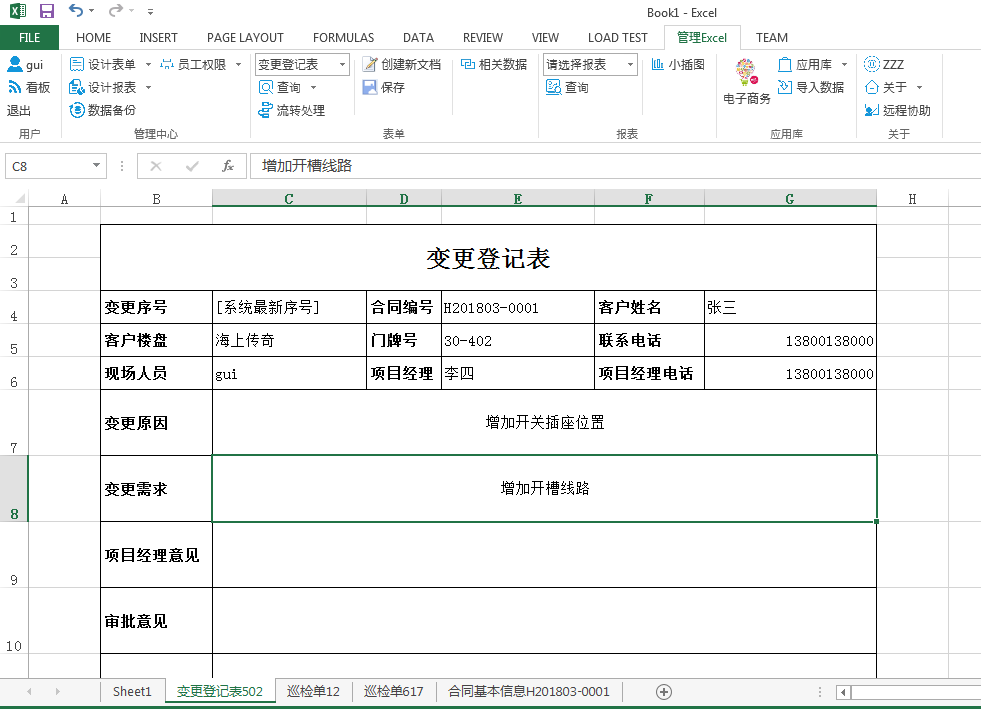Switch to the FORMULAS ribbon tab

pyautogui.click(x=343, y=38)
